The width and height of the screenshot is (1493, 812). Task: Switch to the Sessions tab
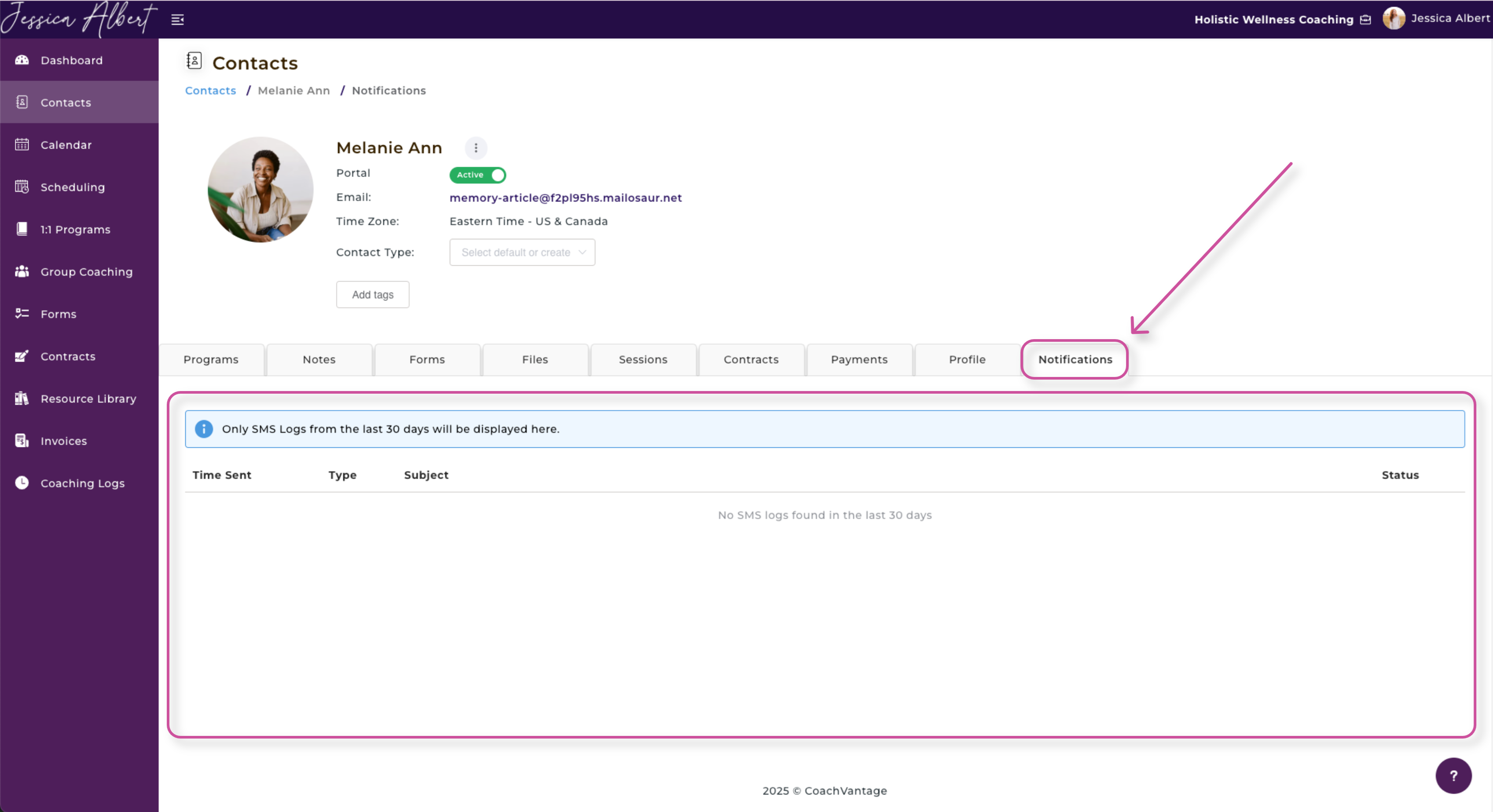pyautogui.click(x=643, y=360)
